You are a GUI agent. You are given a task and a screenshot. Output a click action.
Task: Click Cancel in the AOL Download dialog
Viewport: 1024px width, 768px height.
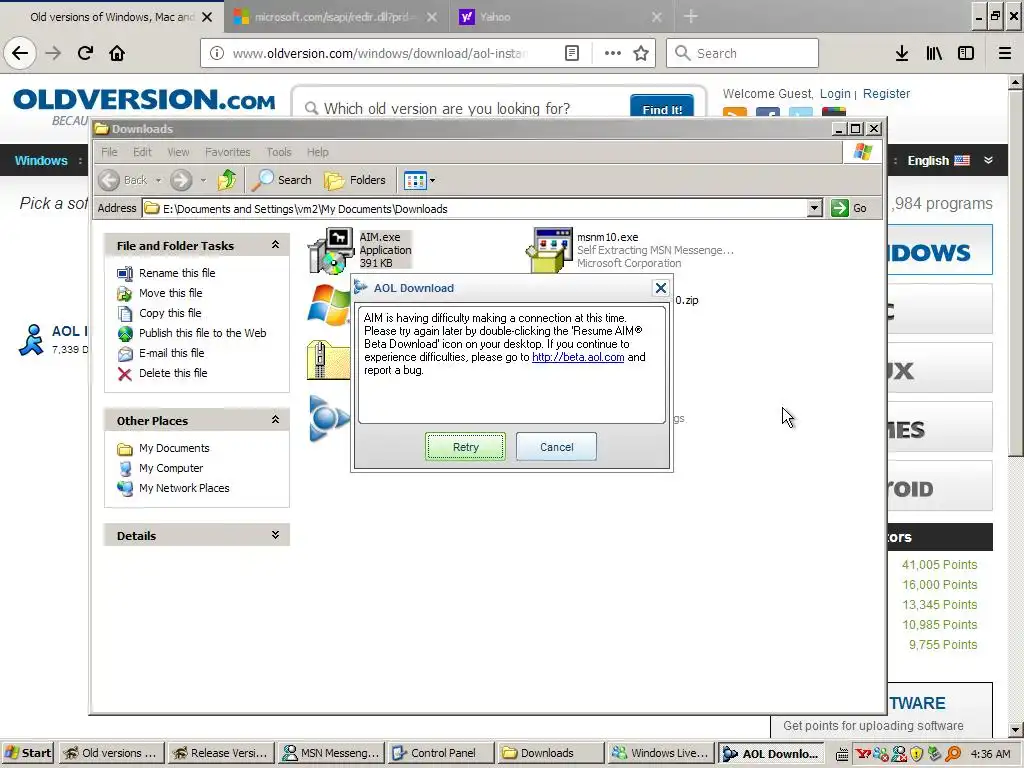(x=556, y=447)
